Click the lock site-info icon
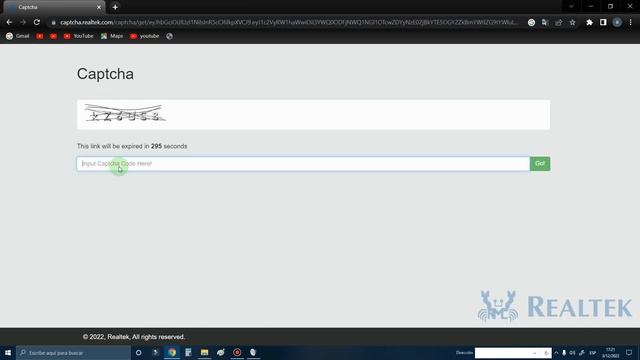The width and height of the screenshot is (640, 360). (53, 22)
